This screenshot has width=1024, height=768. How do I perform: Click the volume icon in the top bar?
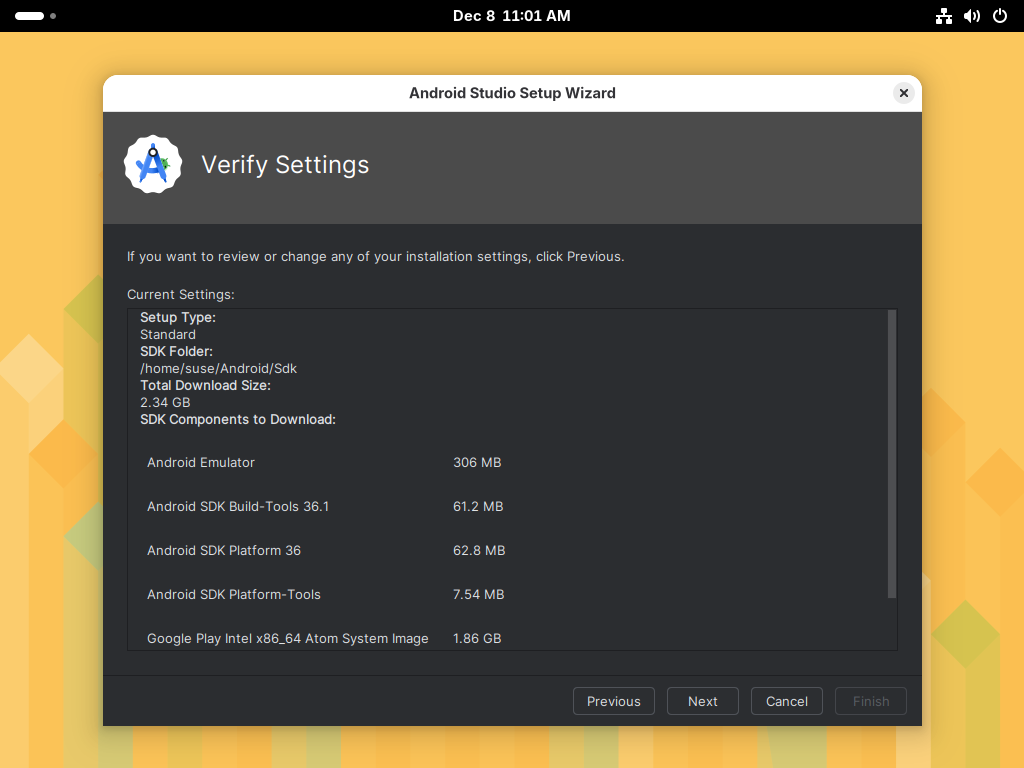(971, 16)
